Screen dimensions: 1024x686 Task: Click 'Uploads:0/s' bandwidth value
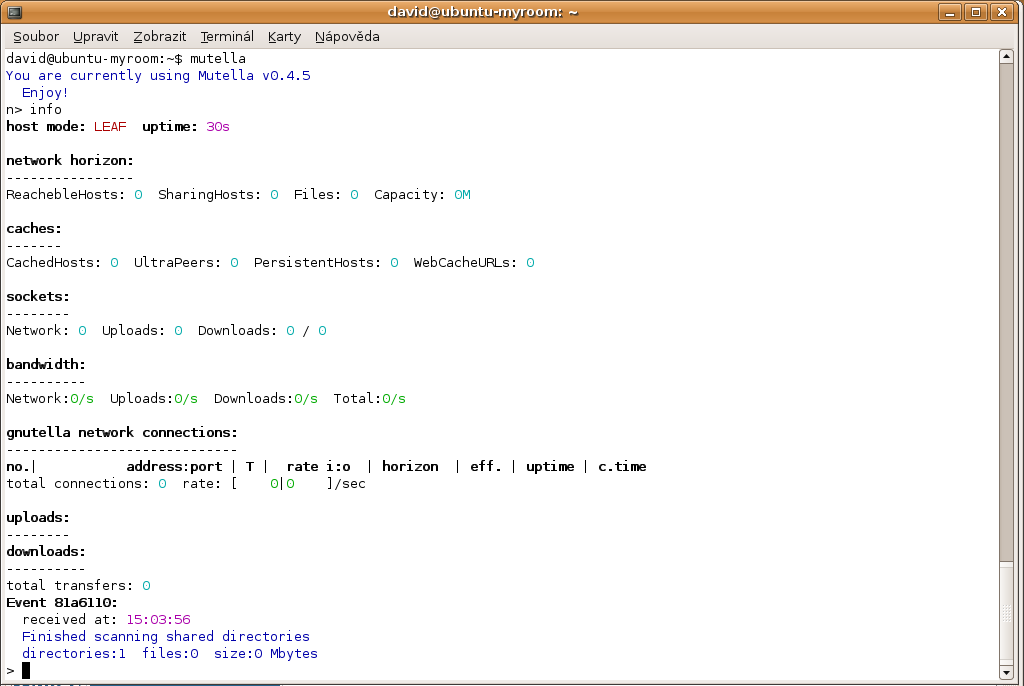click(153, 399)
